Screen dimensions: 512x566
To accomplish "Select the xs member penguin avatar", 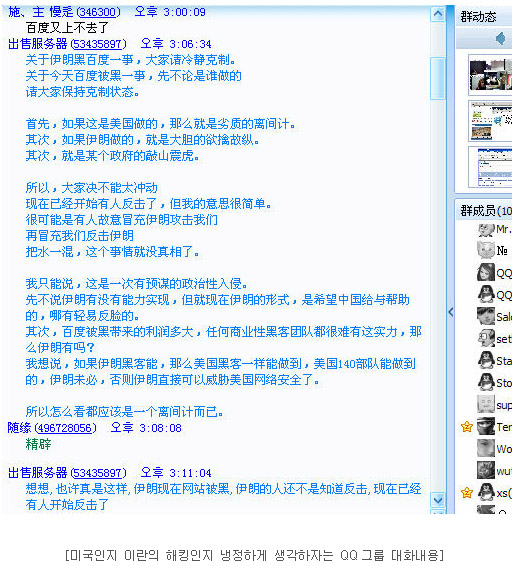I will pyautogui.click(x=486, y=492).
